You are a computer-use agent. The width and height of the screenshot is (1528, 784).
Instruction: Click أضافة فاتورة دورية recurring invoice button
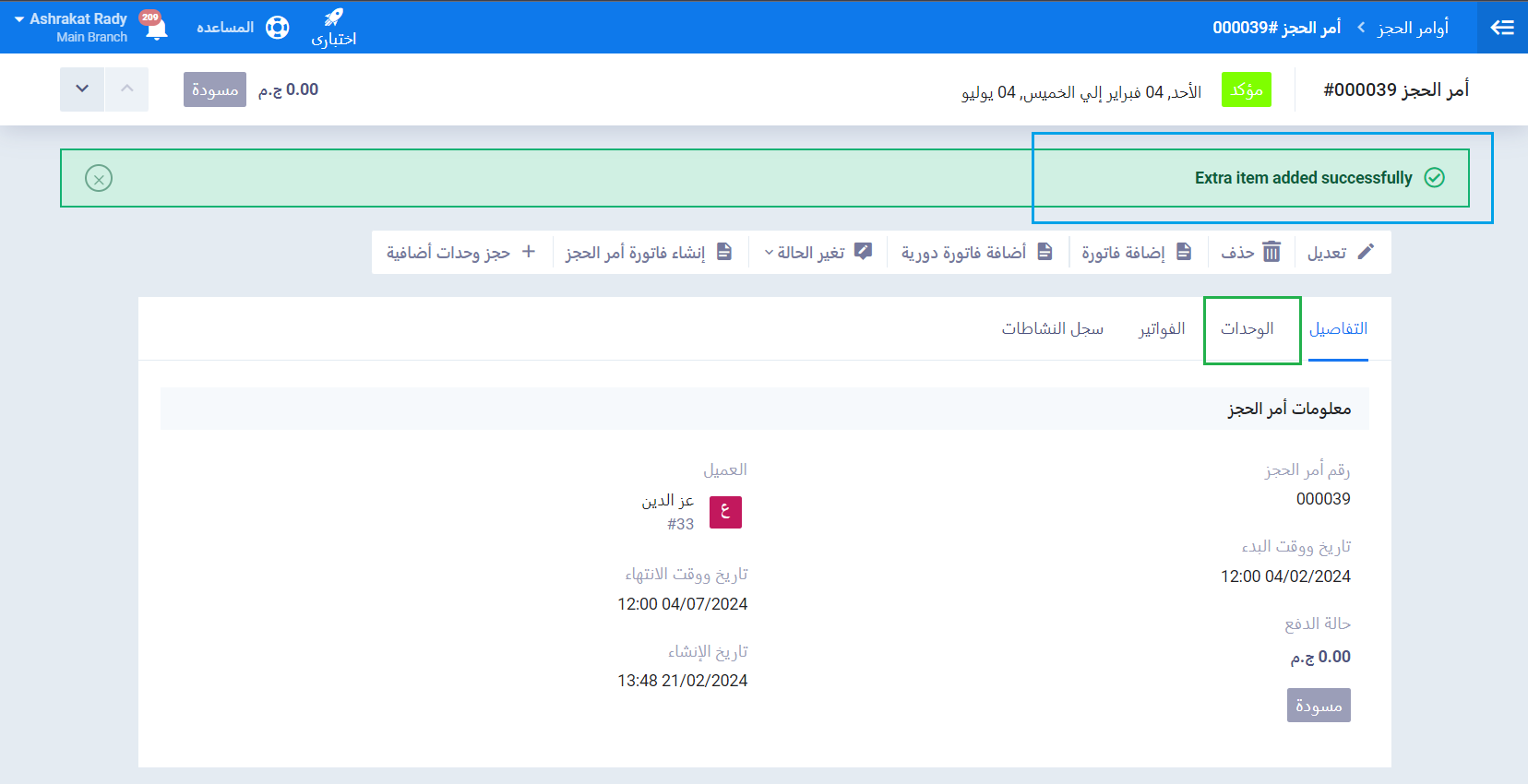click(976, 253)
